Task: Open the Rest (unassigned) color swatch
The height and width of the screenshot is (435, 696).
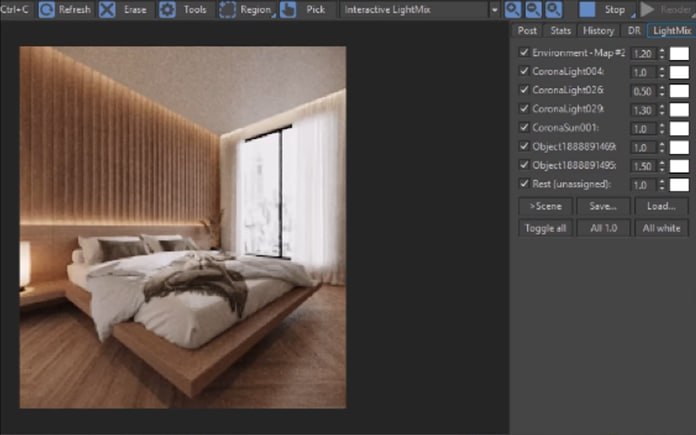Action: coord(679,185)
